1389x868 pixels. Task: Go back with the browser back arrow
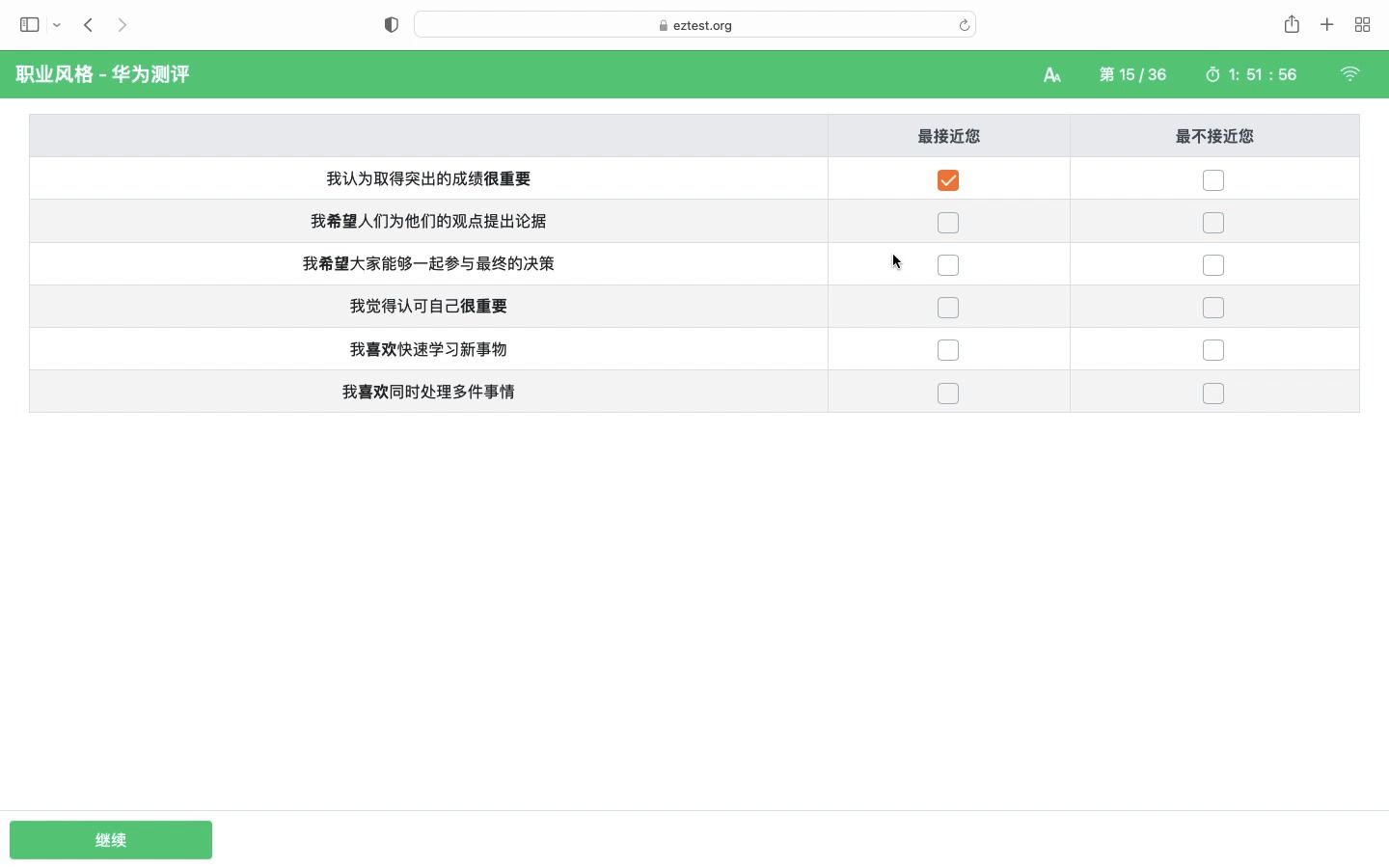tap(88, 25)
